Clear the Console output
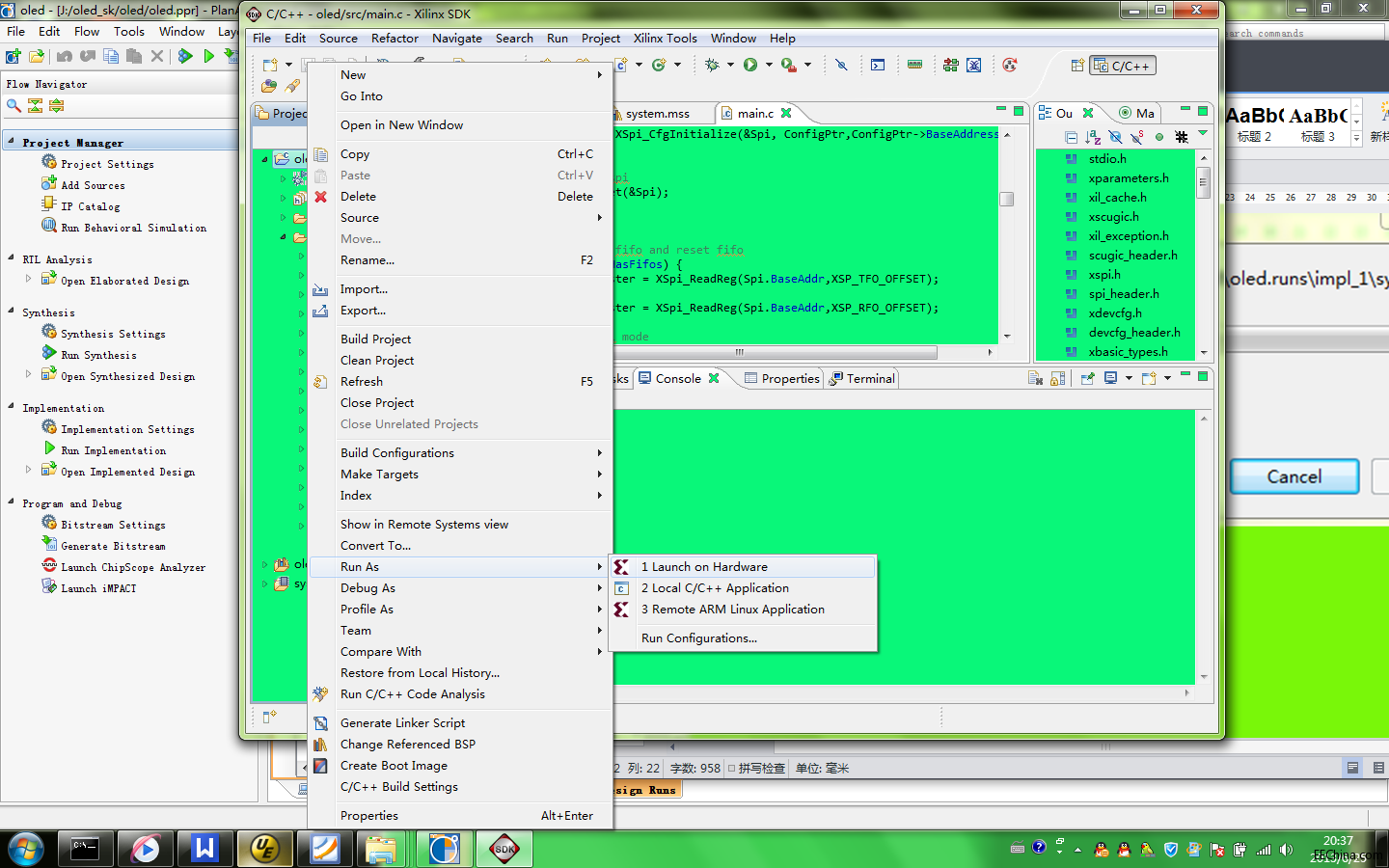This screenshot has width=1389, height=868. [1035, 378]
